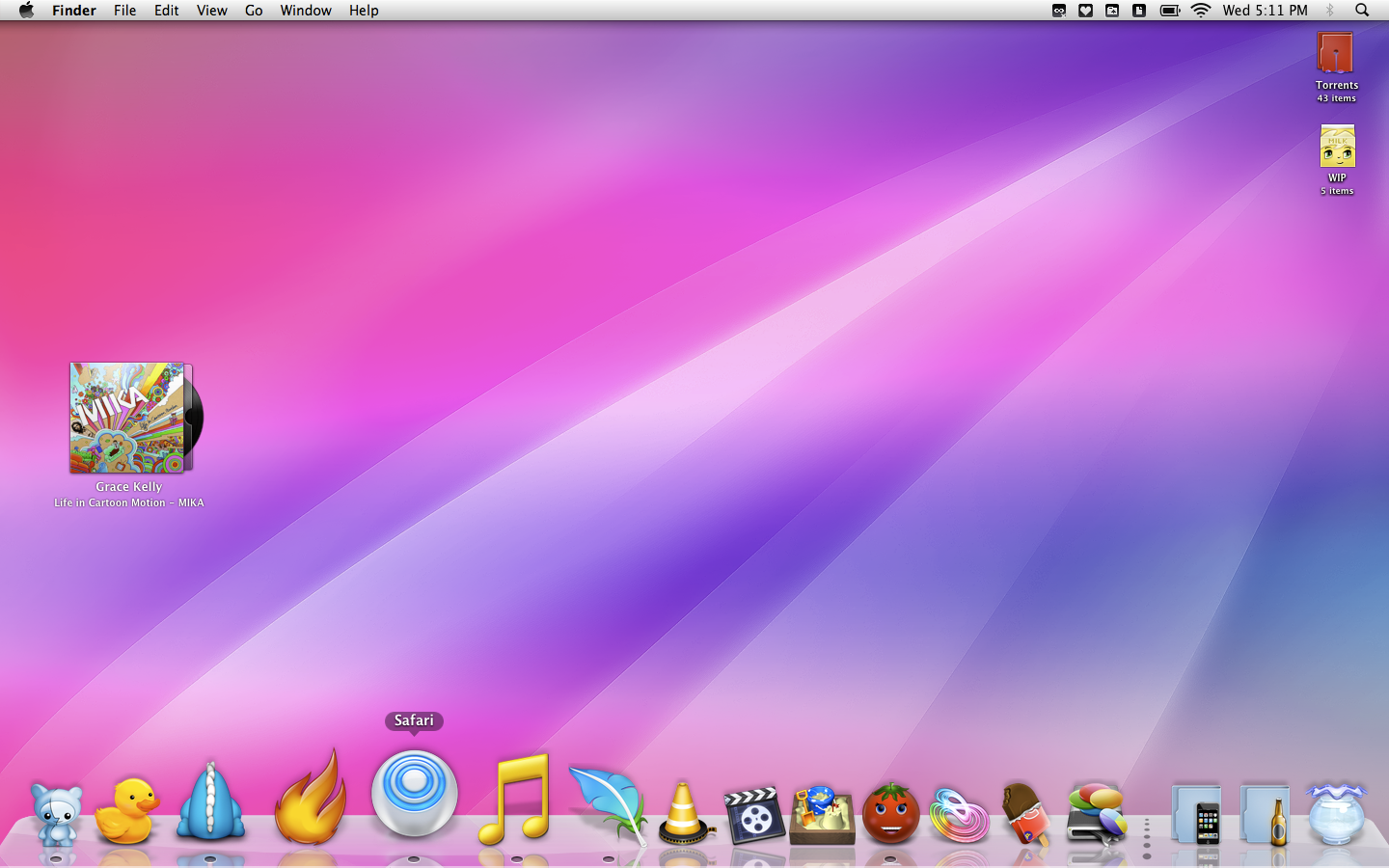Image resolution: width=1389 pixels, height=868 pixels.
Task: Open the iPhone folder stack in dock
Action: (1196, 815)
